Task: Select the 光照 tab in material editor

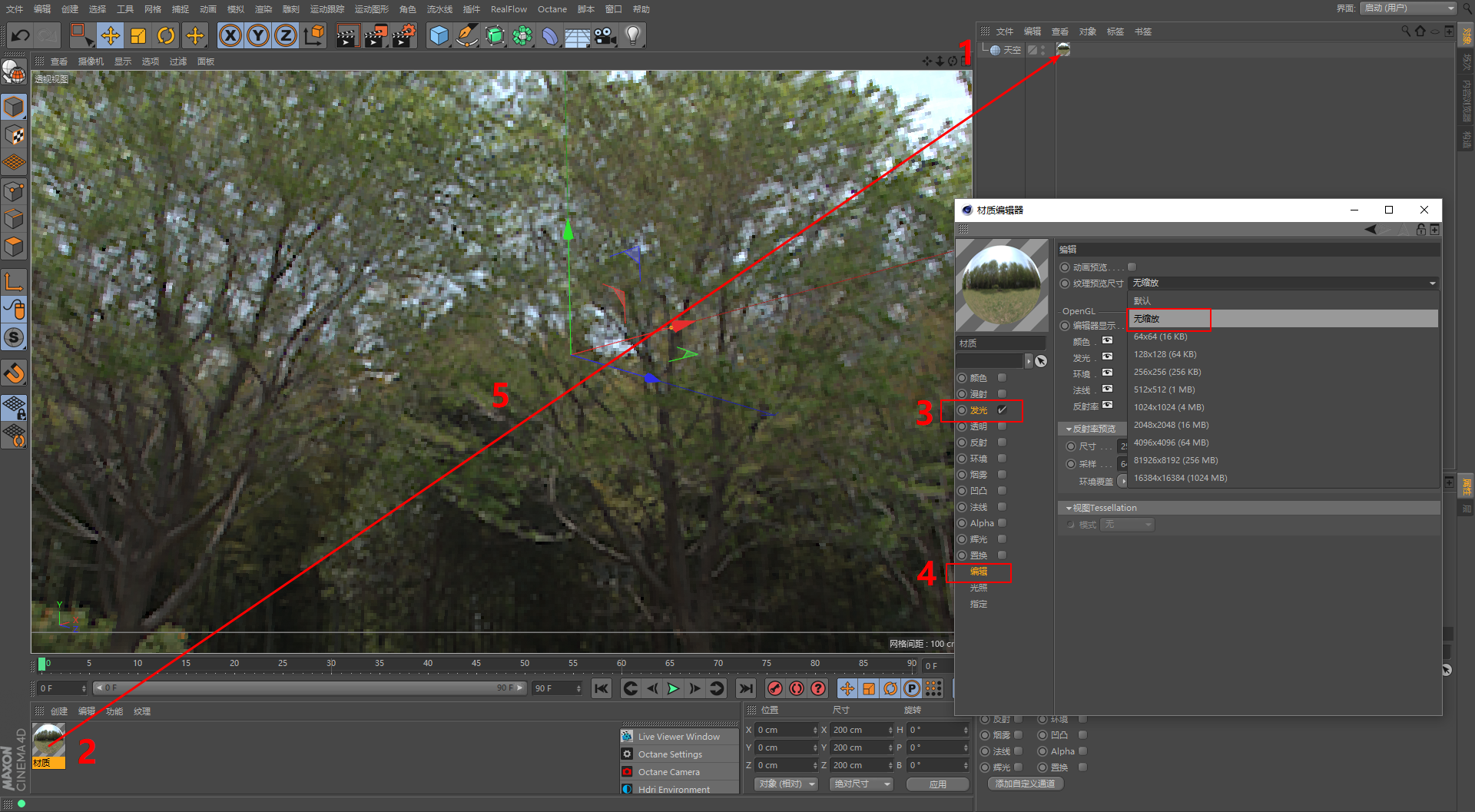Action: 979,588
